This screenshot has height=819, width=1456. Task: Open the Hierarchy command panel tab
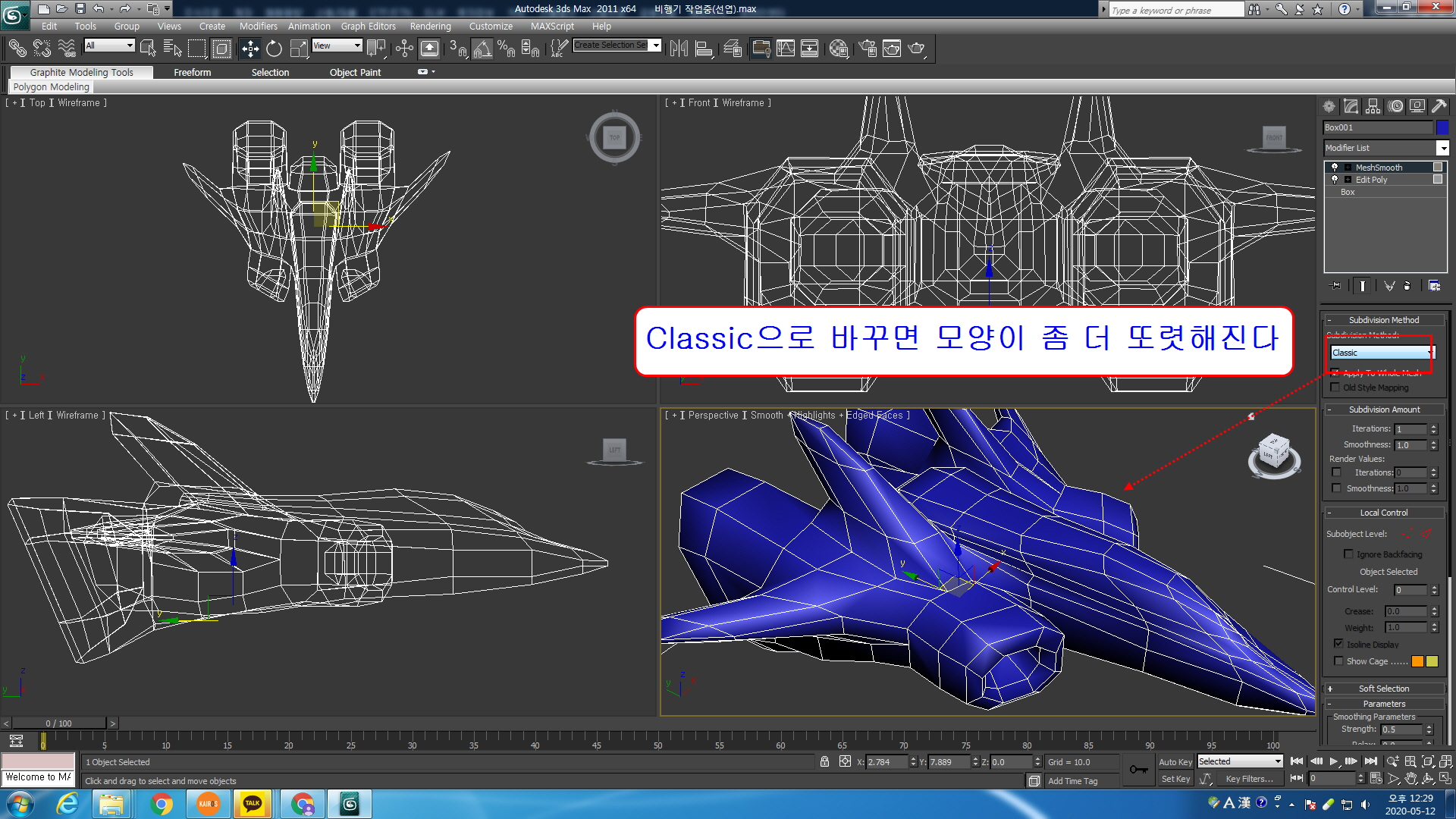point(1373,106)
